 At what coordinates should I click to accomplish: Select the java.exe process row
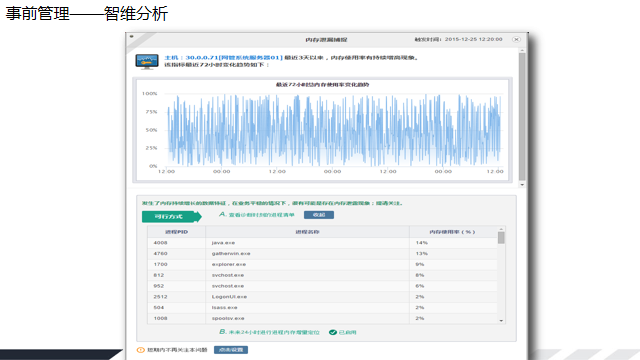point(322,243)
